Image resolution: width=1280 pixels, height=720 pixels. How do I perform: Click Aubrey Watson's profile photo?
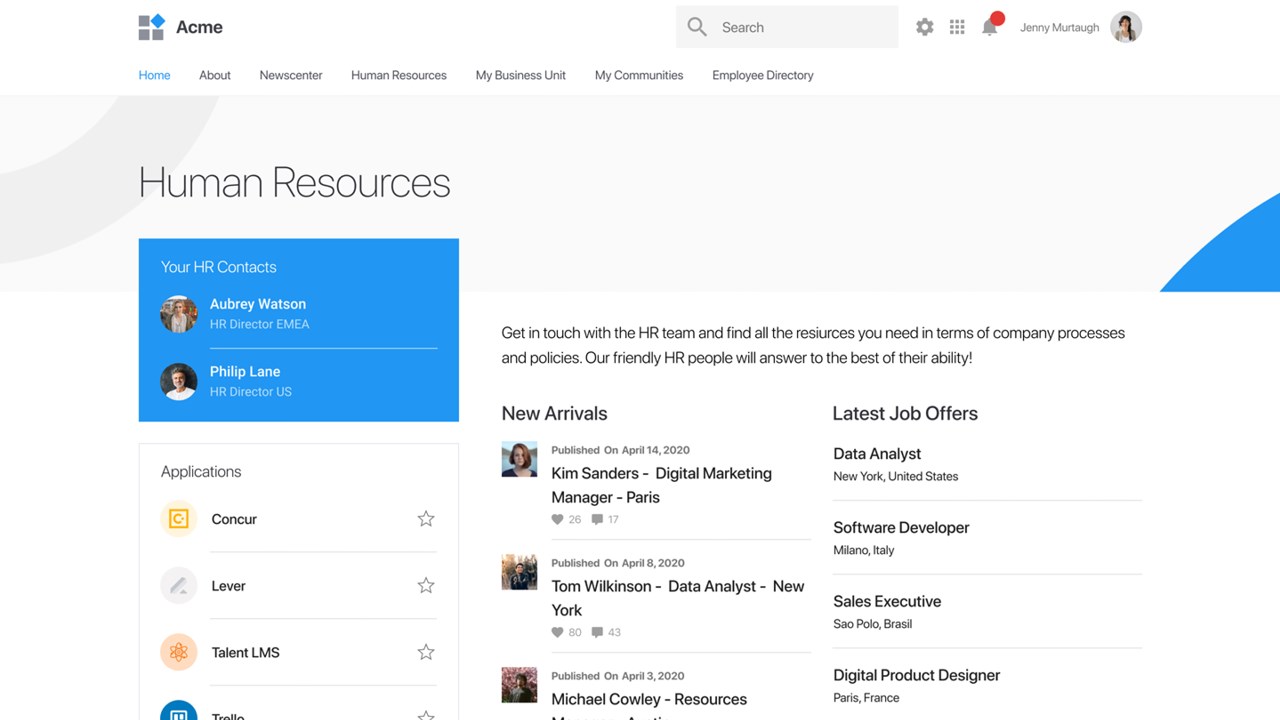pyautogui.click(x=179, y=314)
